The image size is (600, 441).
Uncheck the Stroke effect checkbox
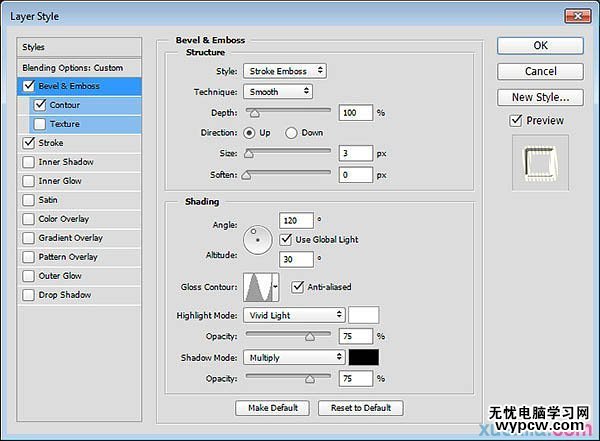click(x=29, y=143)
